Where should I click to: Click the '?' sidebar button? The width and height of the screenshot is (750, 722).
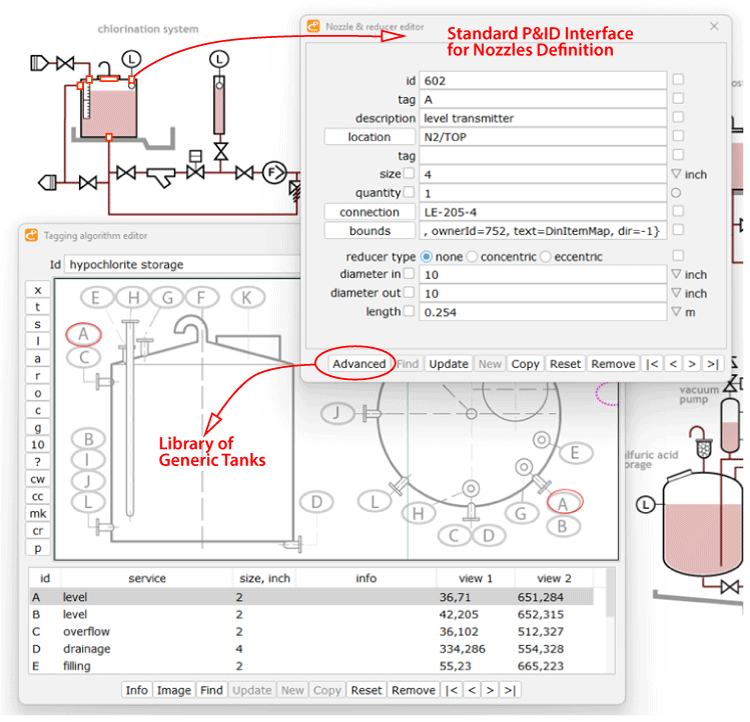(38, 464)
